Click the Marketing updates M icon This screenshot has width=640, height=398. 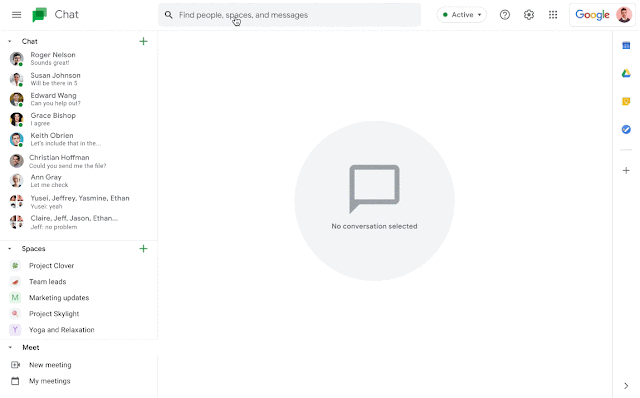coord(15,298)
